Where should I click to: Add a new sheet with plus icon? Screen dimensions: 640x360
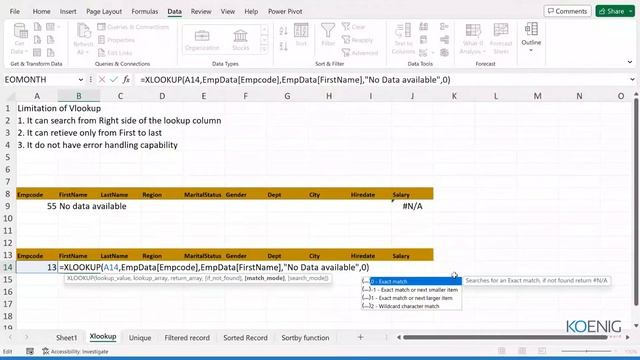360,338
